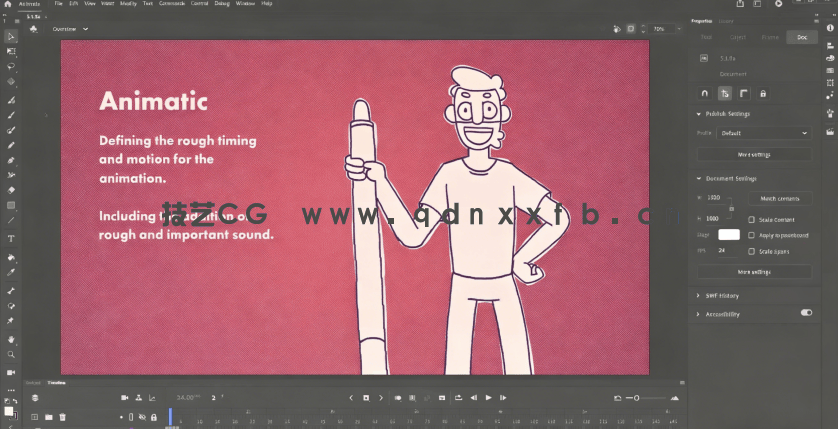Open the Commands menu

pos(172,3)
